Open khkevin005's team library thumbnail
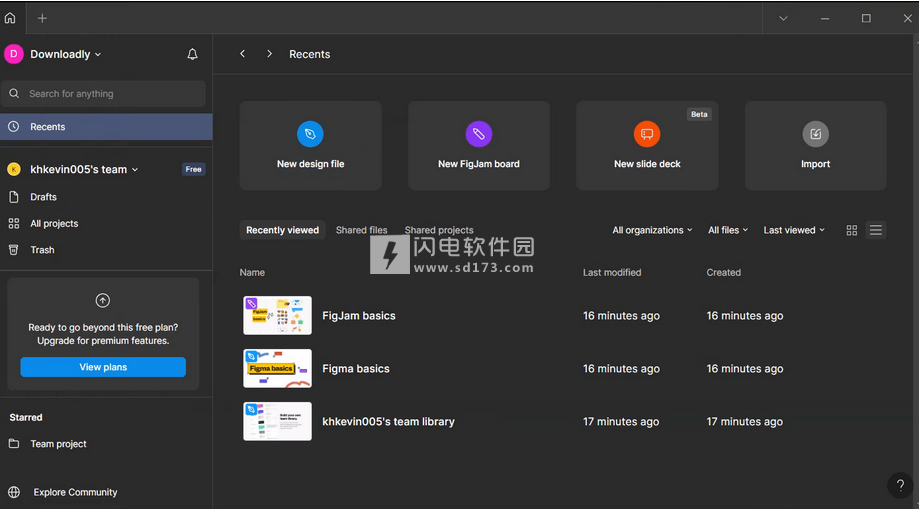Viewport: 919px width, 509px height. (x=277, y=421)
